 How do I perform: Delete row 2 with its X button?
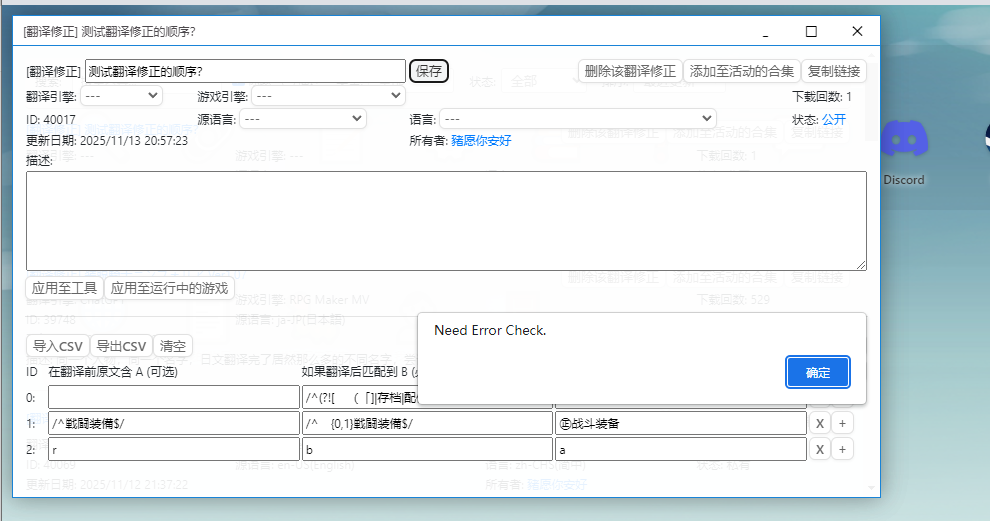[x=819, y=450]
